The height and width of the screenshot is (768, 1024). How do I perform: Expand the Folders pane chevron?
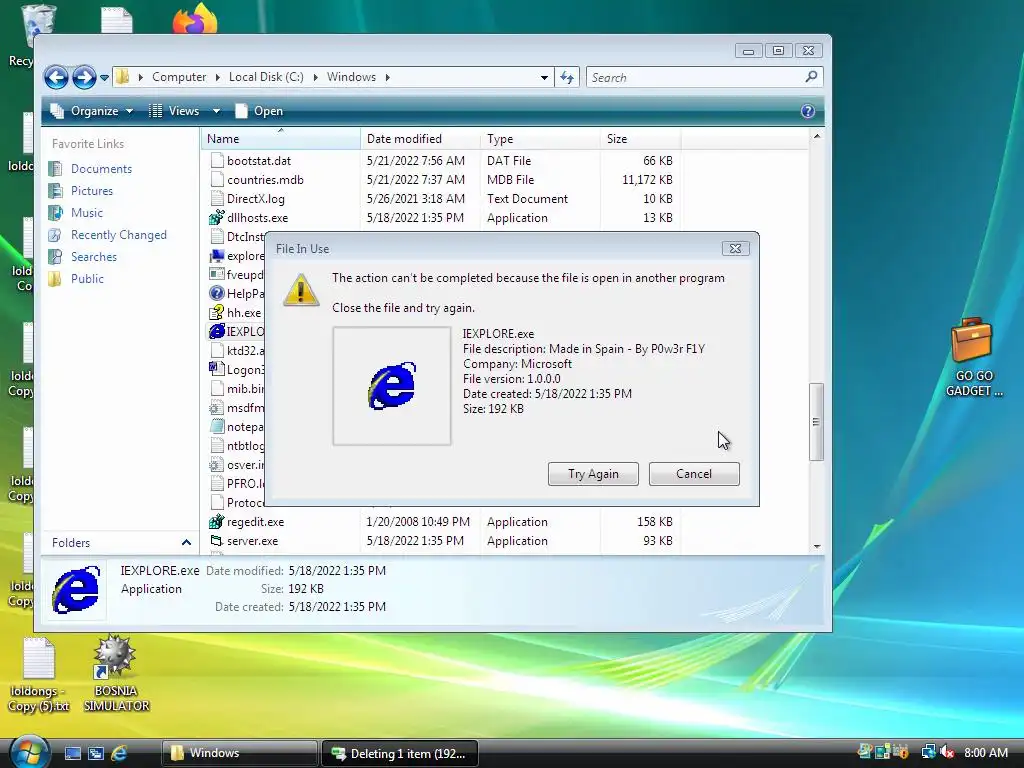coord(186,543)
